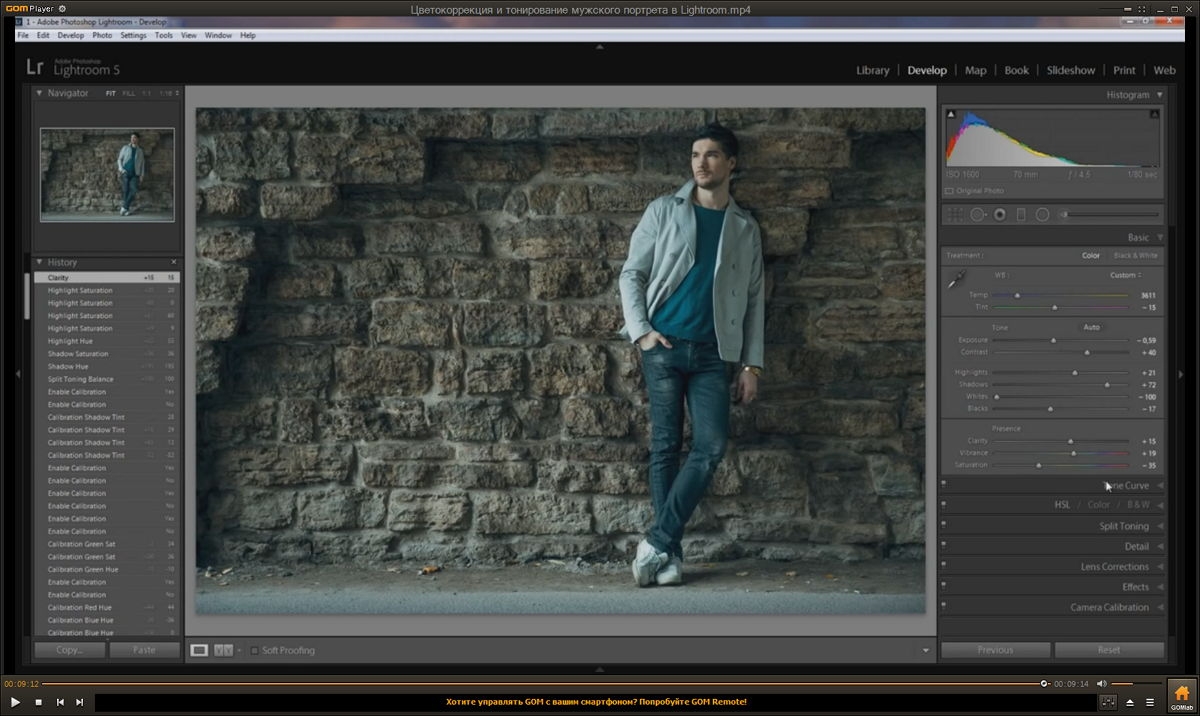Toggle the Detail panel switch
1200x716 pixels.
coord(943,546)
